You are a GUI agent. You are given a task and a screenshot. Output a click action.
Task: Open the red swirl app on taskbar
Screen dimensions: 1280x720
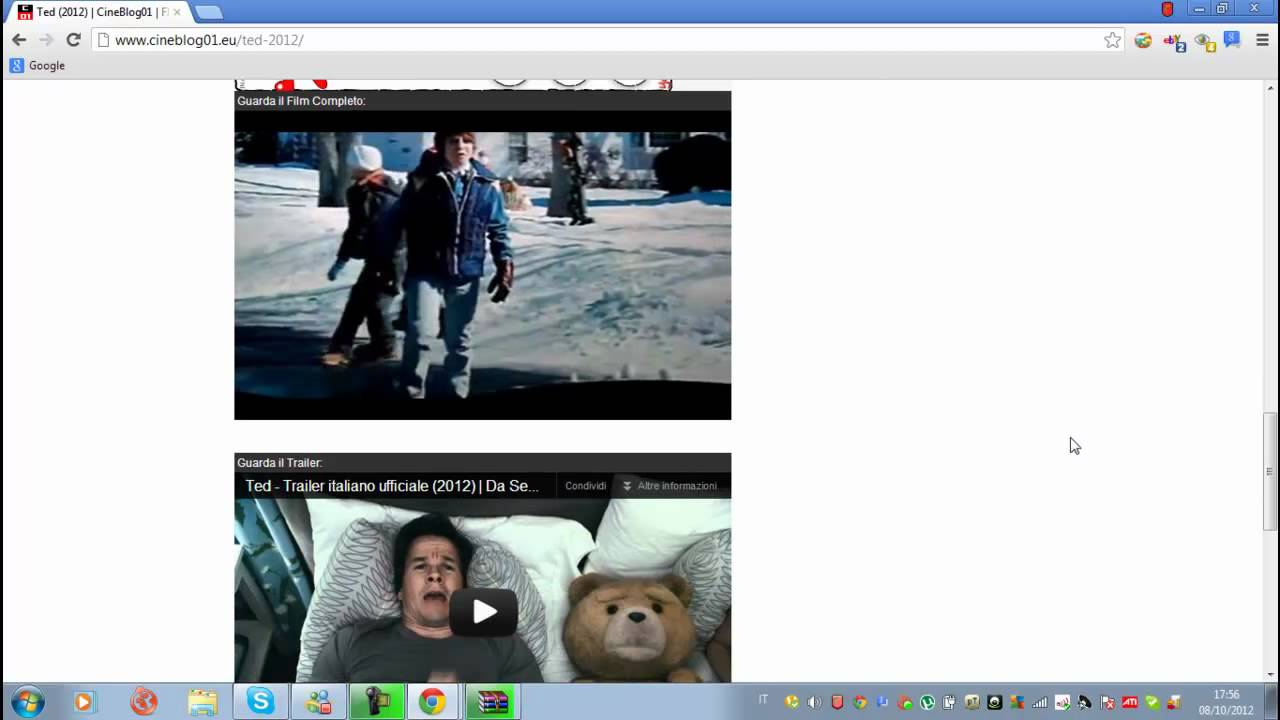coord(144,702)
